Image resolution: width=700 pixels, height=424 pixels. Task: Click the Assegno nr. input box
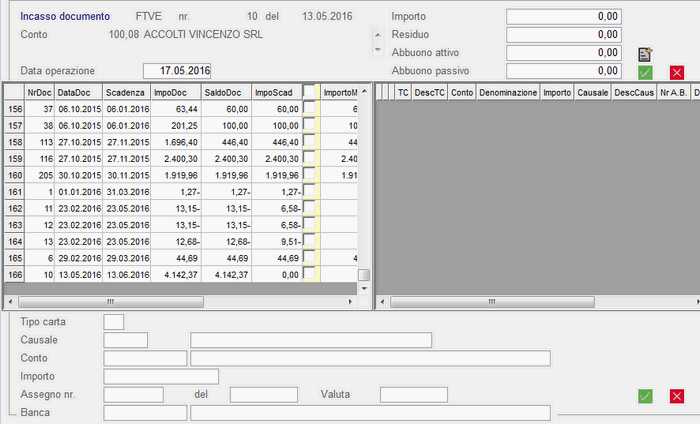pyautogui.click(x=133, y=395)
